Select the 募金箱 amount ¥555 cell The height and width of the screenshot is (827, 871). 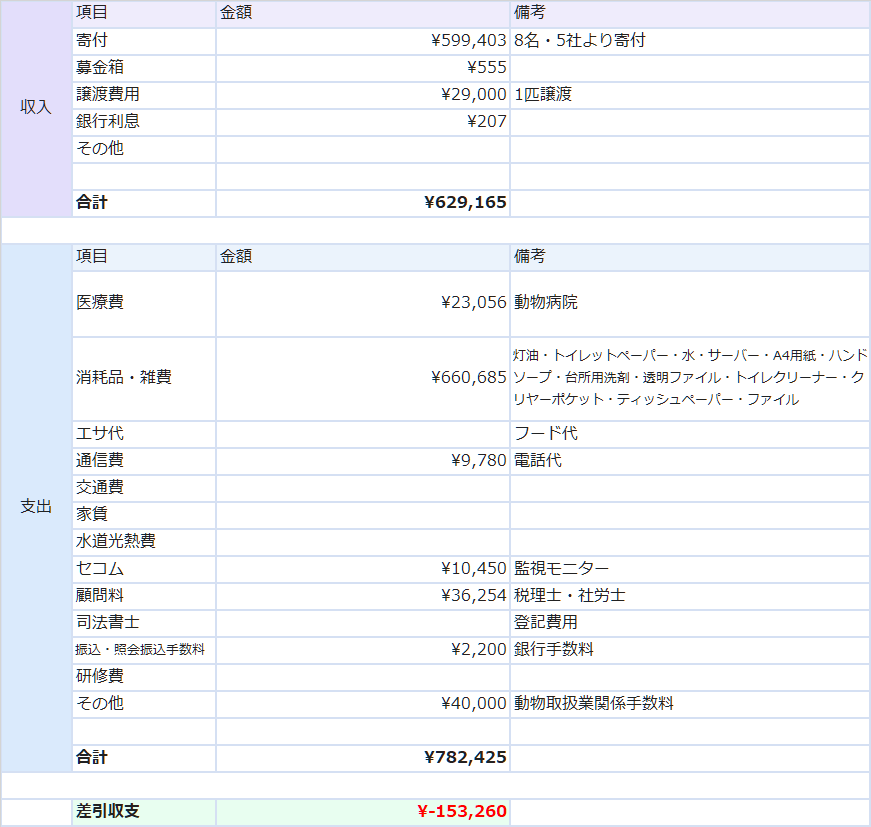tap(486, 68)
